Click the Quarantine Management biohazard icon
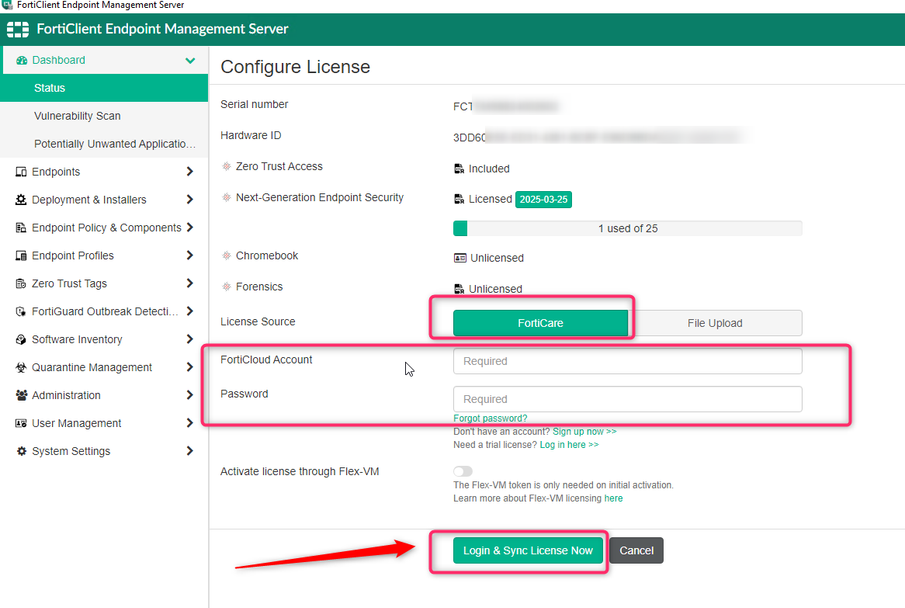The height and width of the screenshot is (608, 905). 21,367
